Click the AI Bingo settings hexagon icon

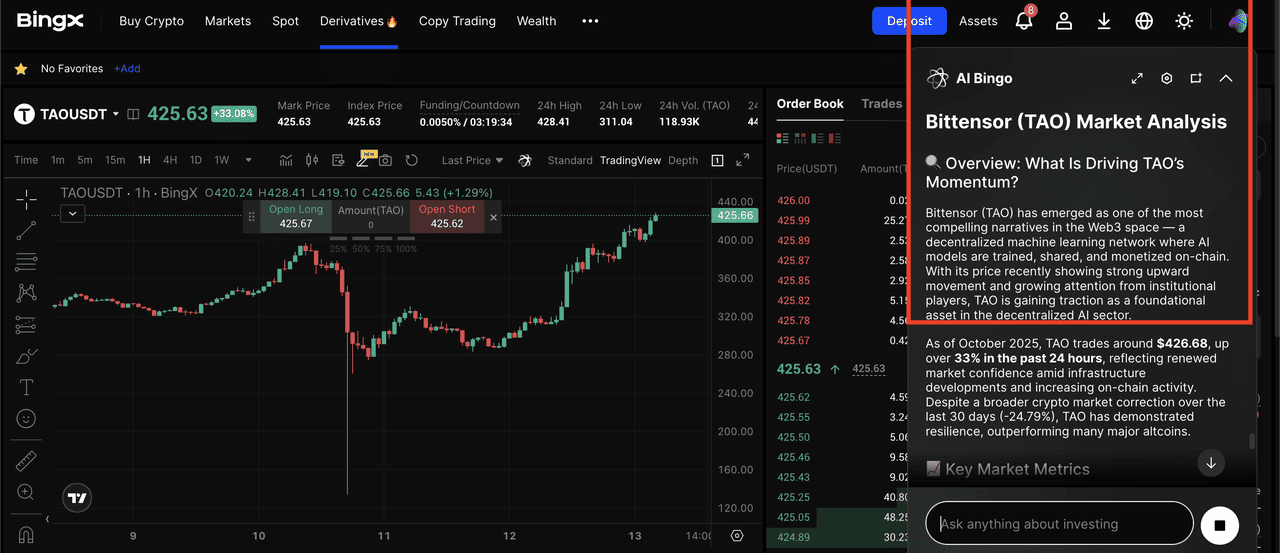click(1166, 78)
